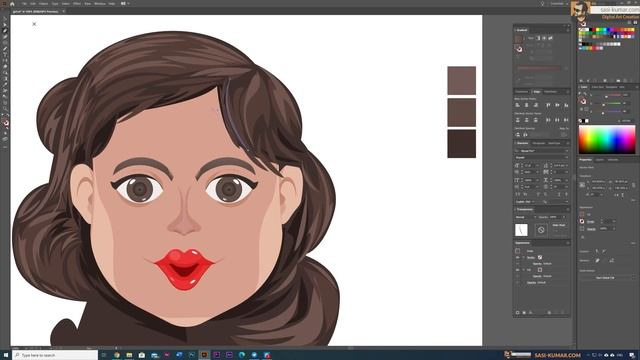Click the darkest brown square on the canvas

(x=462, y=144)
